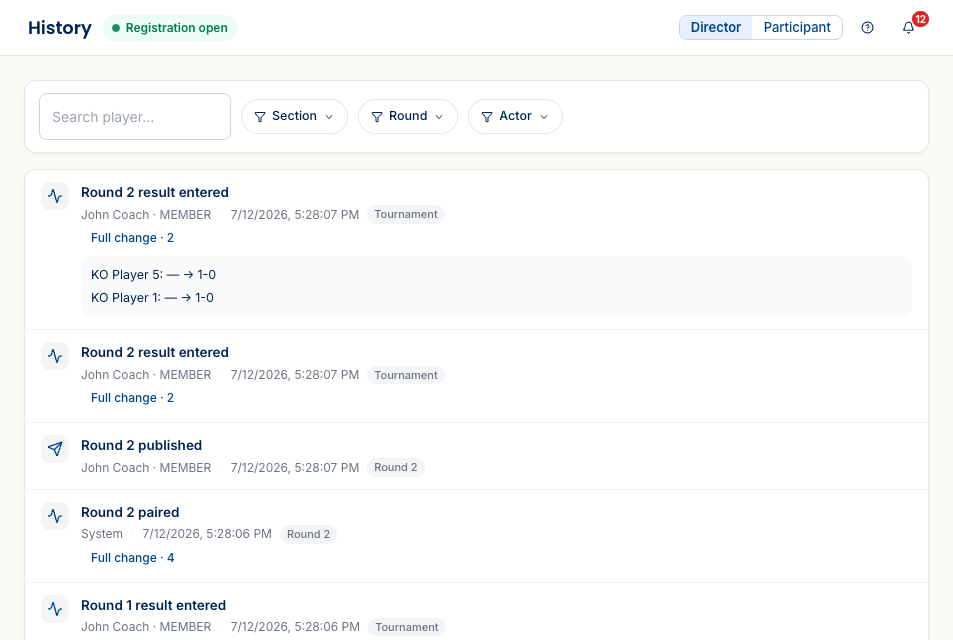Click the activity icon beside second Round 2 result entered
The image size is (953, 640).
[55, 356]
